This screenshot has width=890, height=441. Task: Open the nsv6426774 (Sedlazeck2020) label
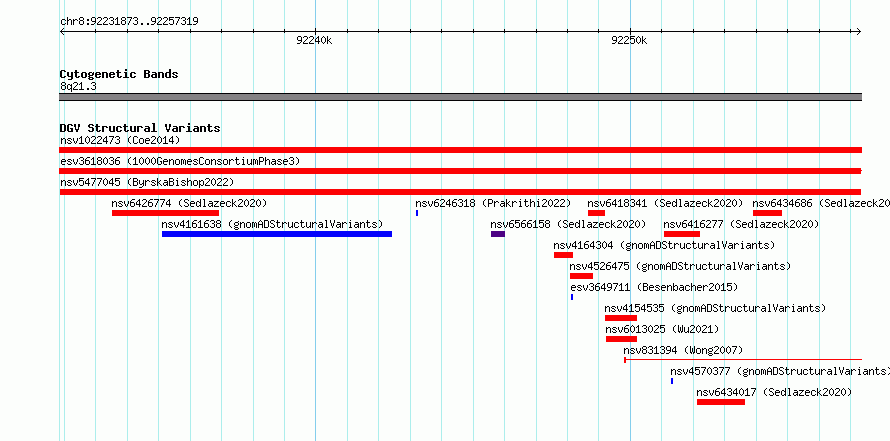pos(189,203)
